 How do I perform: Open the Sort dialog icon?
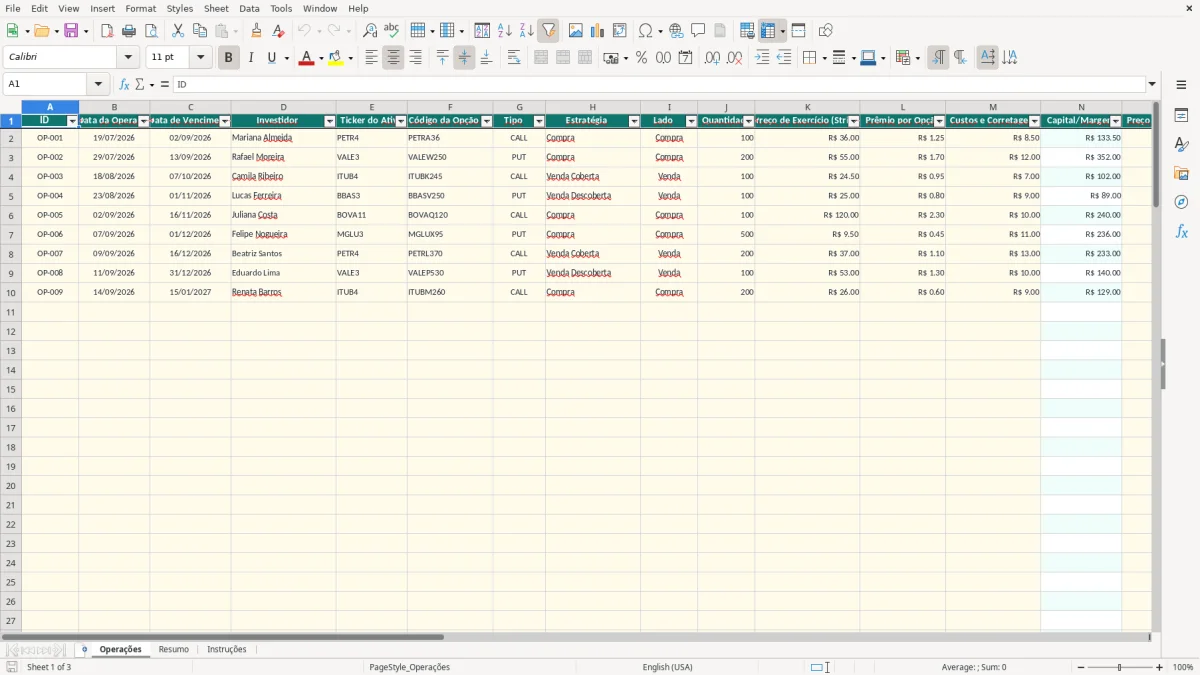tap(482, 31)
